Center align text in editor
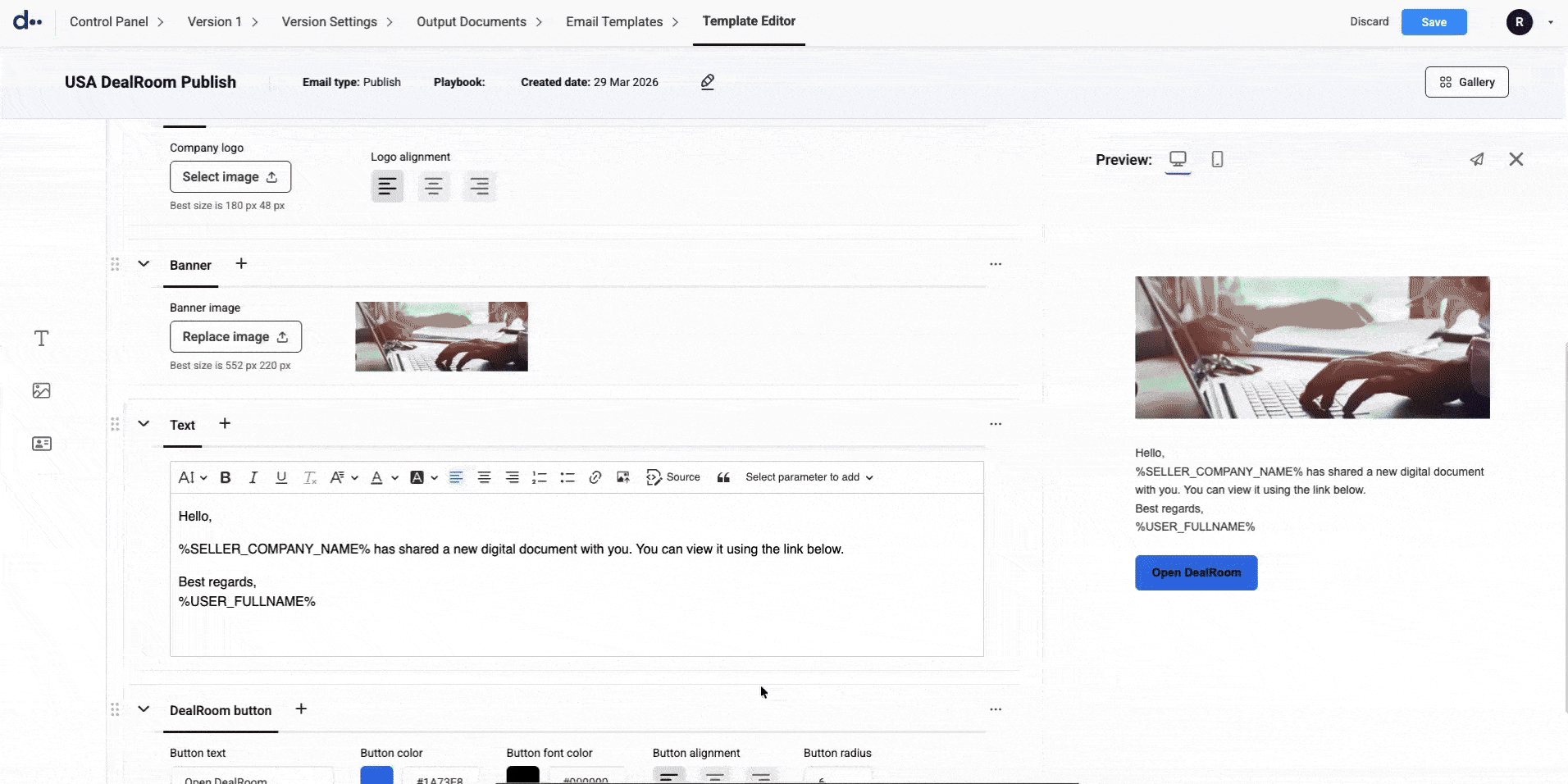The width and height of the screenshot is (1568, 784). pos(484,477)
